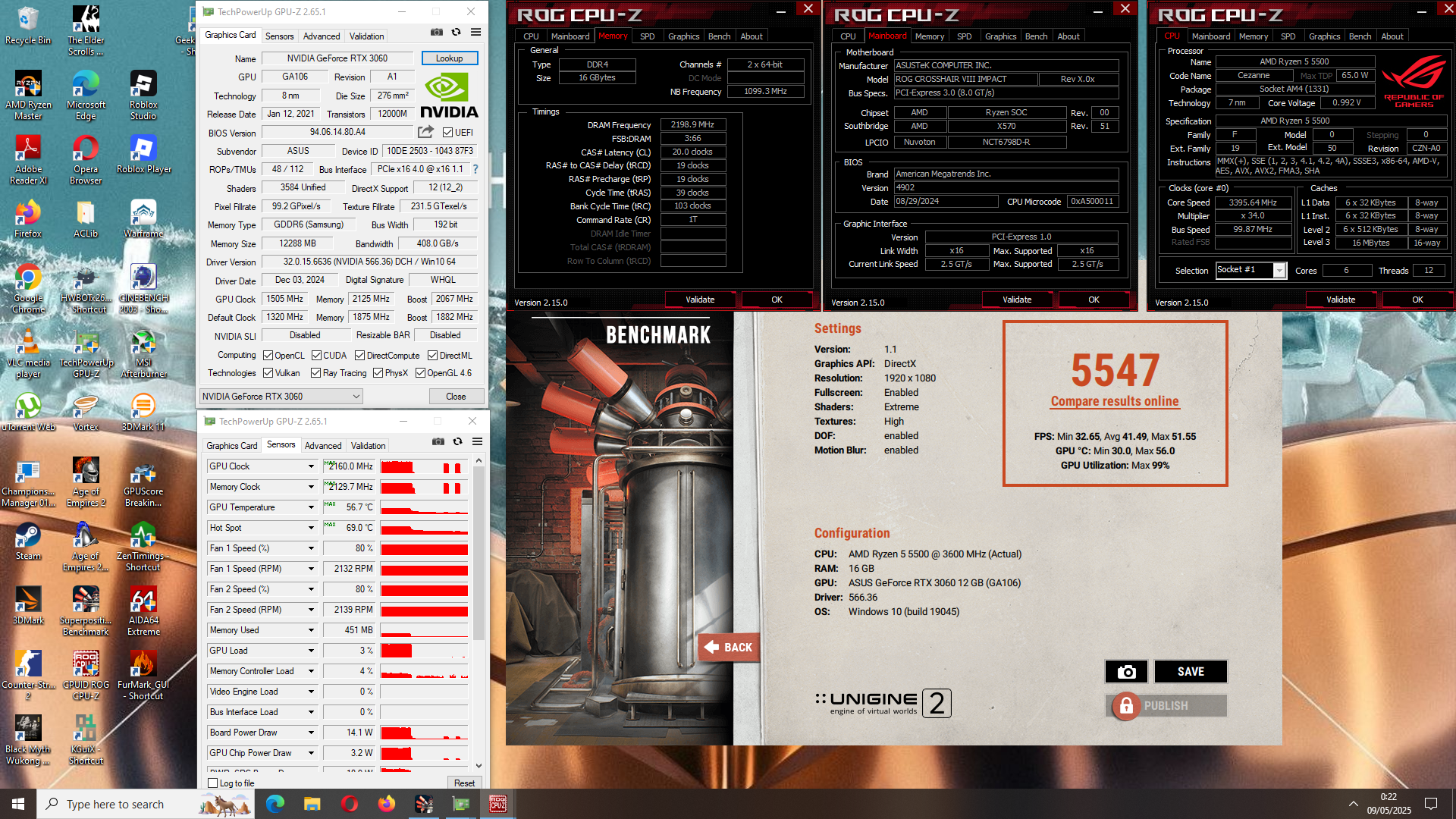Open File Explorer from the taskbar
The image size is (1456, 819).
[312, 804]
